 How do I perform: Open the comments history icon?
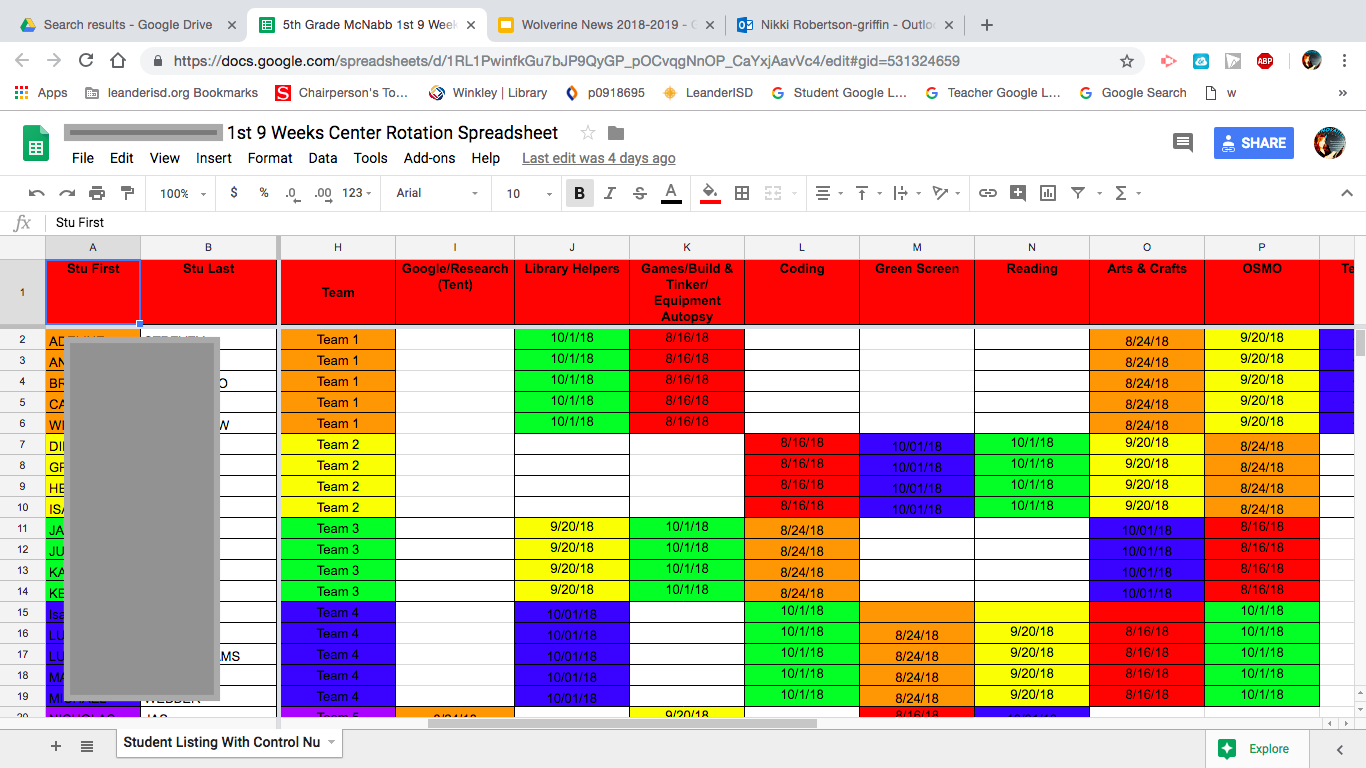coord(1183,143)
